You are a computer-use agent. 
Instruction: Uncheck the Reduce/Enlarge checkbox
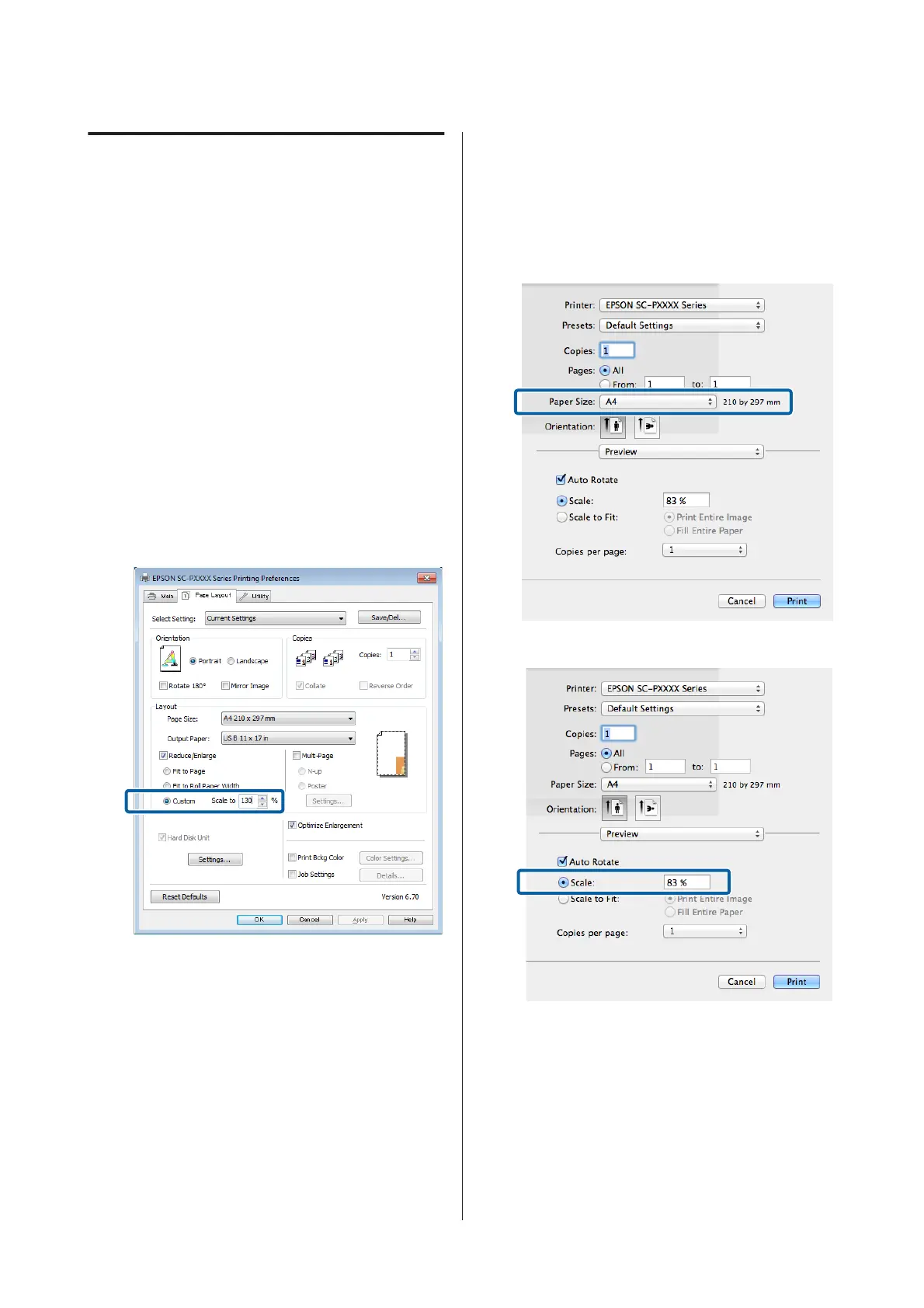pos(163,755)
